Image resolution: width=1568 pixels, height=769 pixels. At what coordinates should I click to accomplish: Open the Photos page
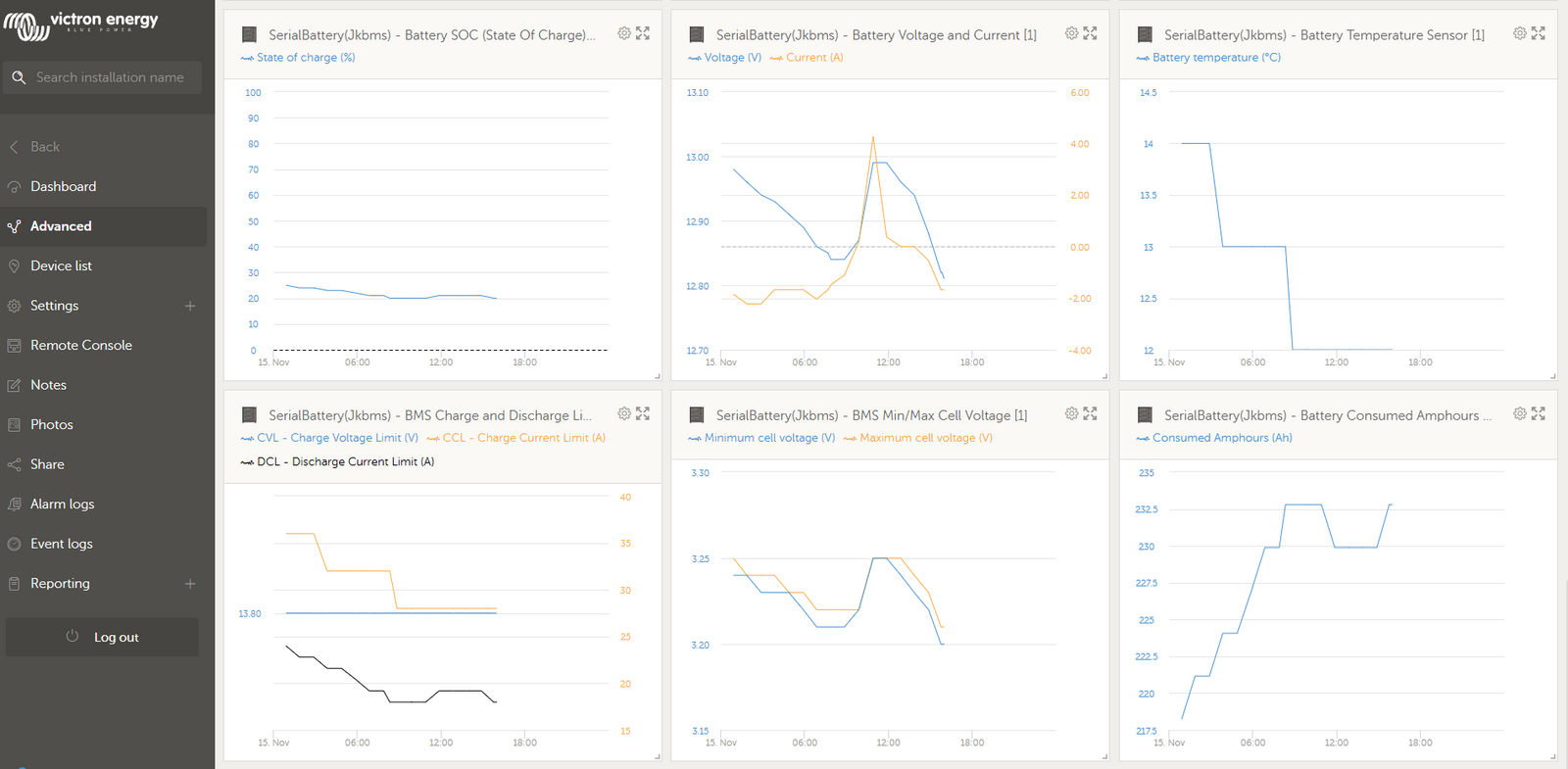tap(51, 424)
